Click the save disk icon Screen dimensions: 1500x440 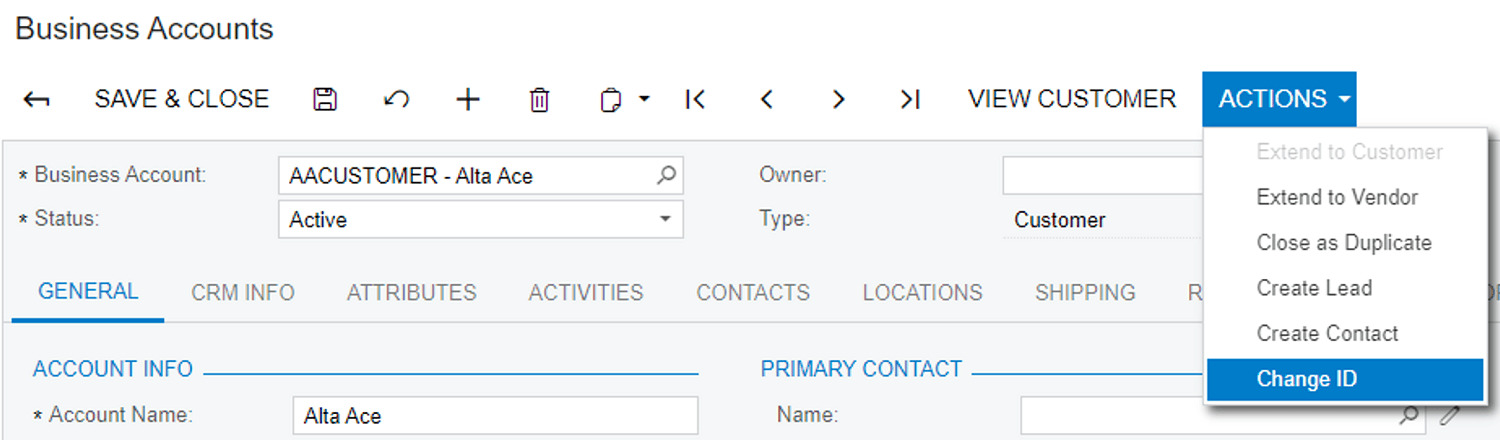coord(325,99)
